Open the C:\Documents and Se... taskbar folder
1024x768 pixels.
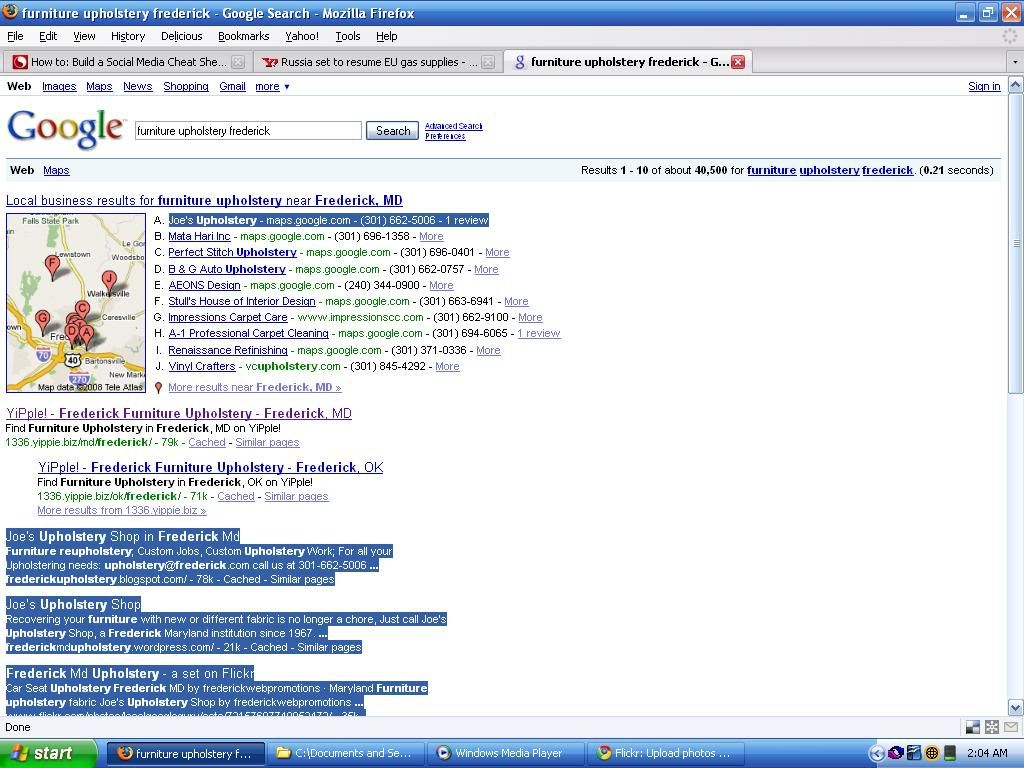click(x=345, y=753)
